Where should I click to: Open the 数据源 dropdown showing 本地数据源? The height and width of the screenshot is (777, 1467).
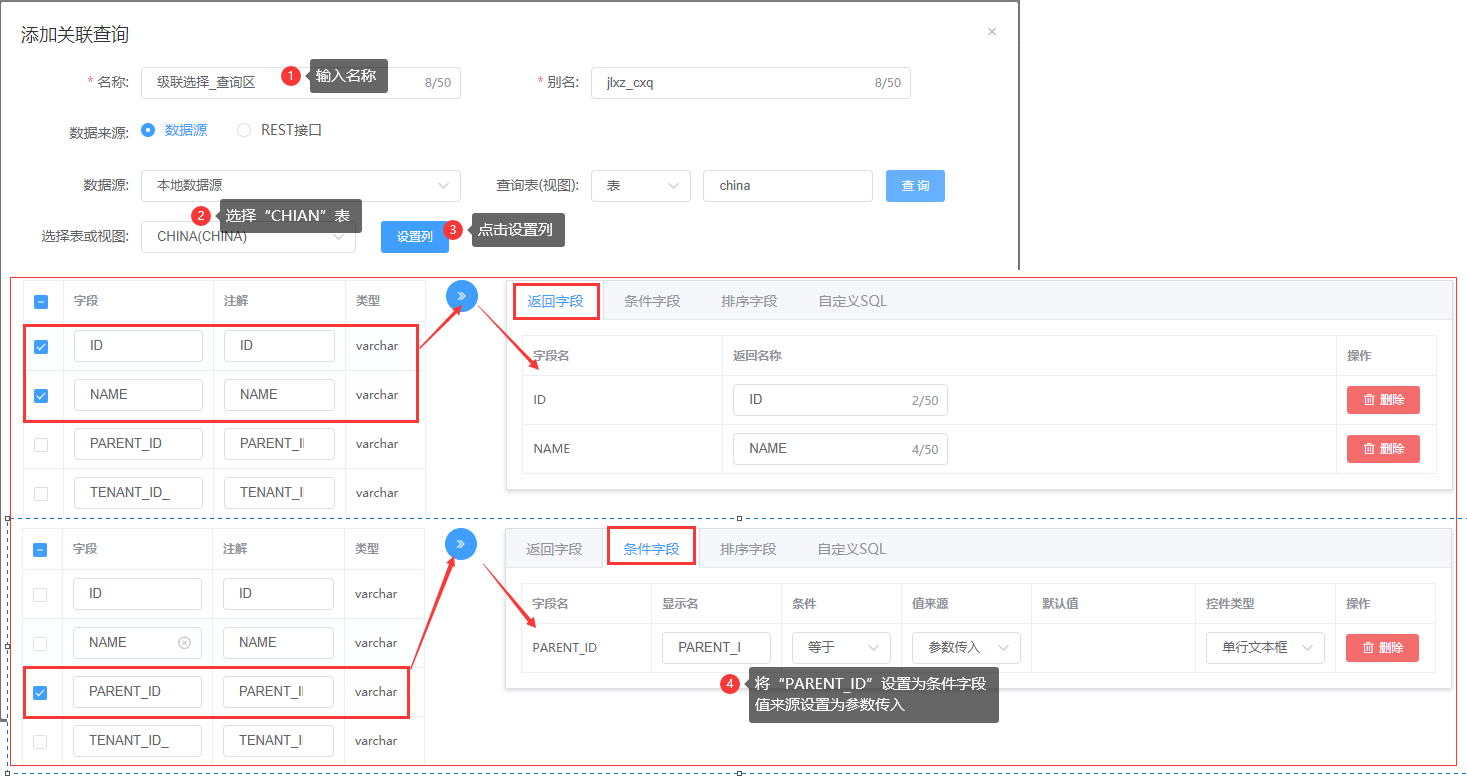(x=300, y=186)
